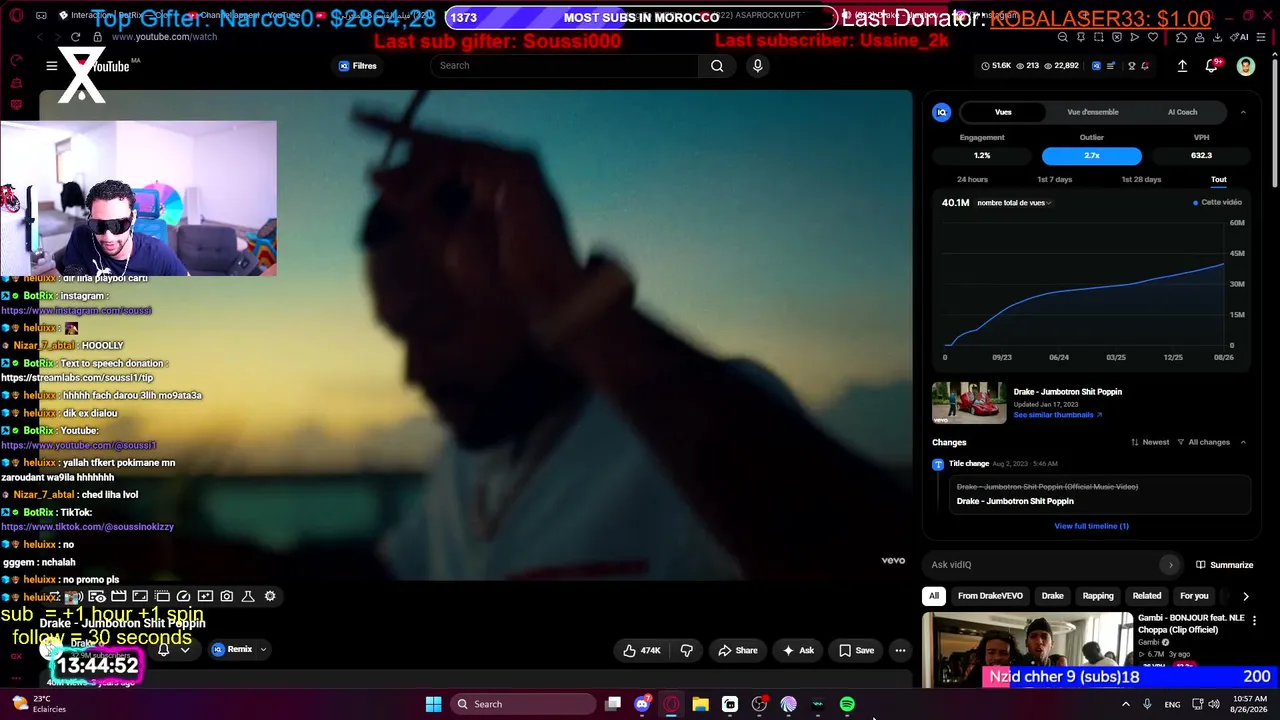Toggle the channel notification bell

pos(164,650)
